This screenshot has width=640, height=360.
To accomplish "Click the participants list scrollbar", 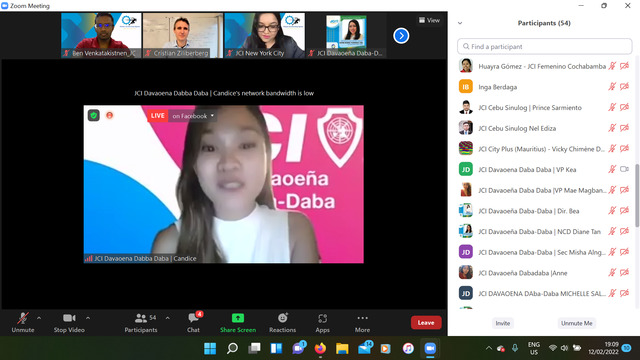I will click(637, 195).
